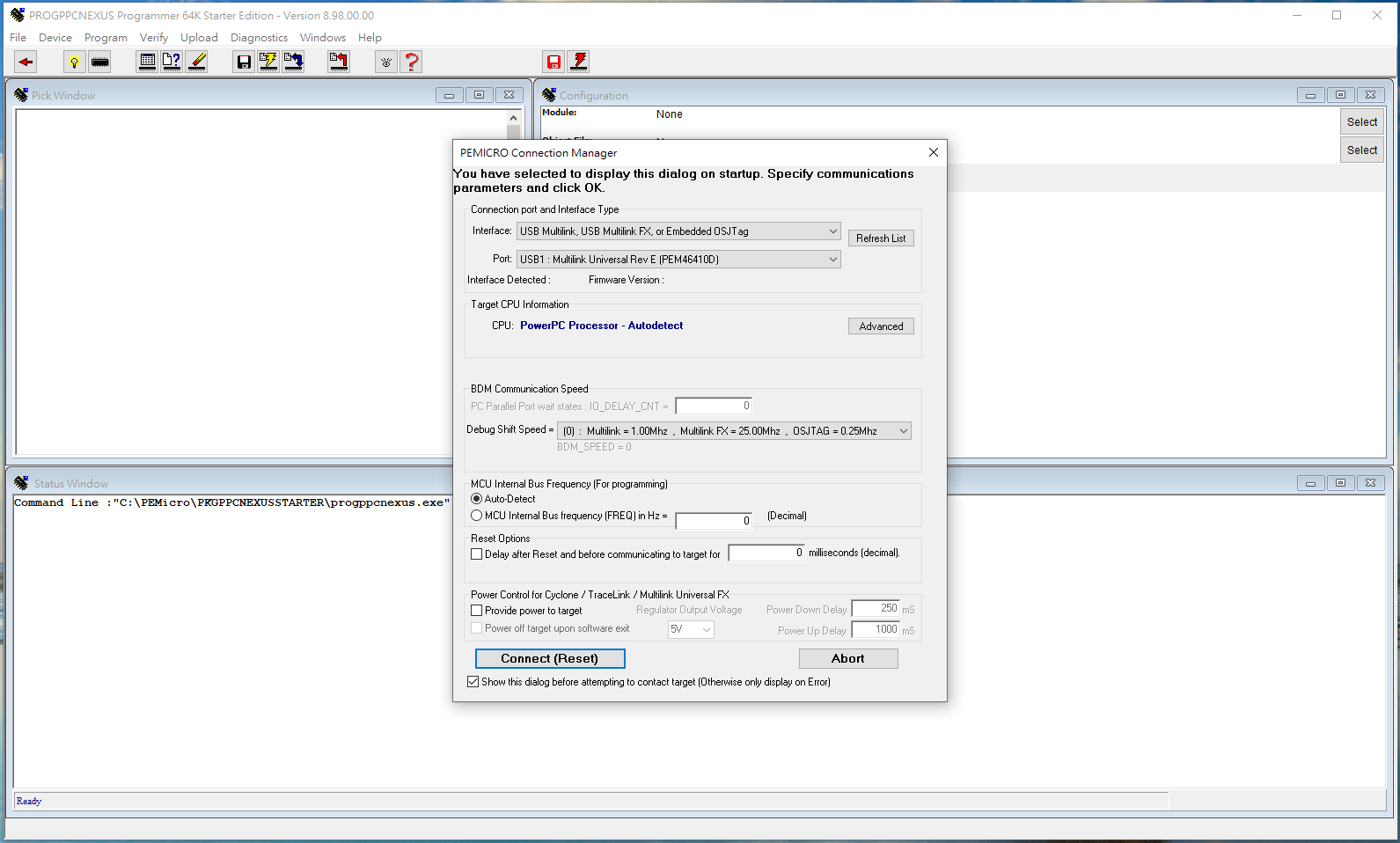Open the File menu
The height and width of the screenshot is (843, 1400).
[x=18, y=38]
